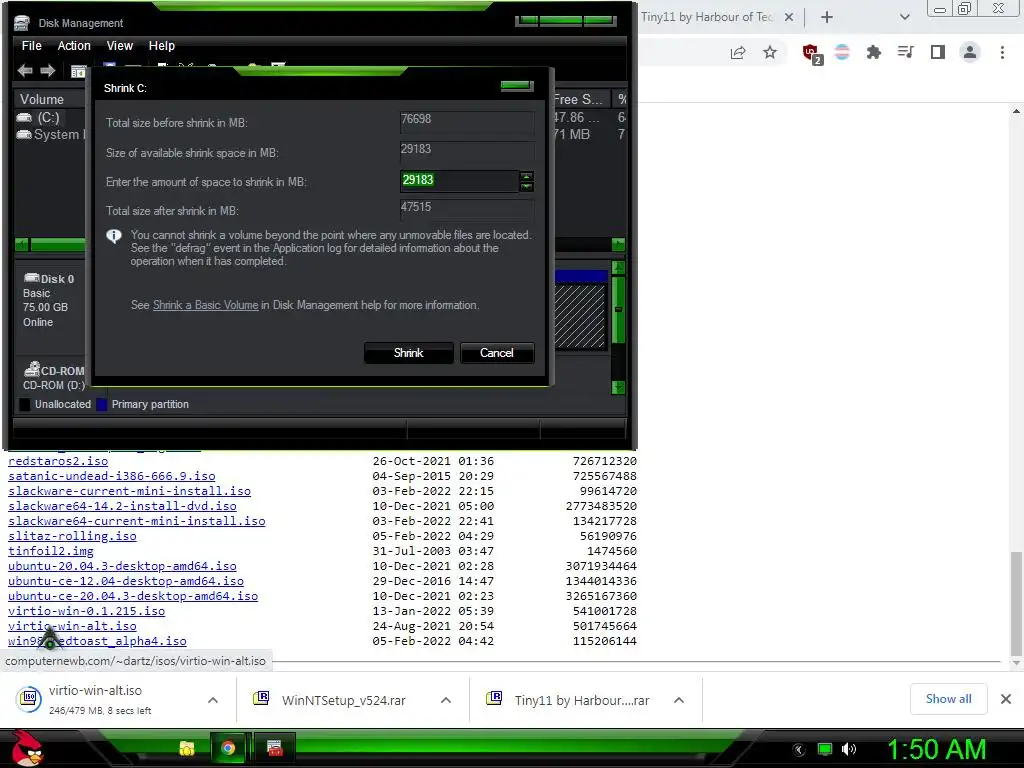Open the Shrink a Basic Volume help link
The image size is (1024, 768).
[205, 305]
